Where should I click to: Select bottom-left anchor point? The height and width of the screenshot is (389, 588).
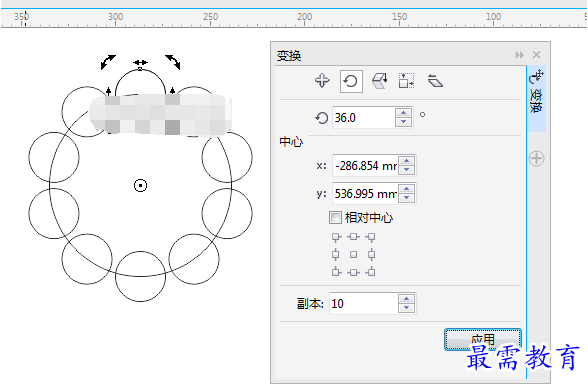[x=336, y=272]
